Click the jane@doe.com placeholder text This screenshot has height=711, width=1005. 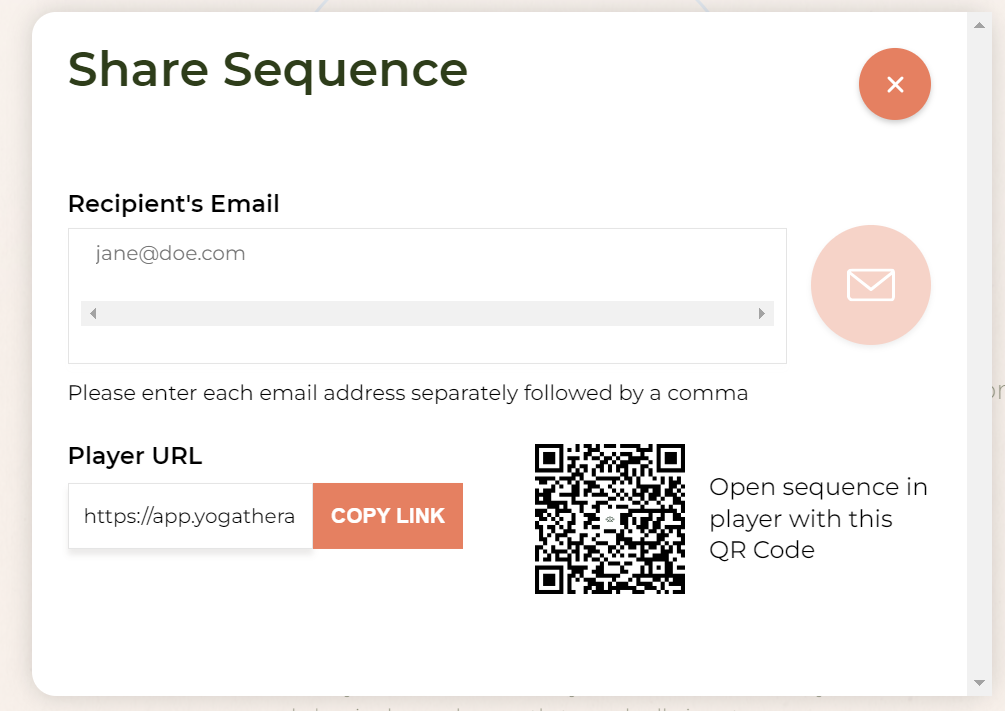pyautogui.click(x=170, y=253)
